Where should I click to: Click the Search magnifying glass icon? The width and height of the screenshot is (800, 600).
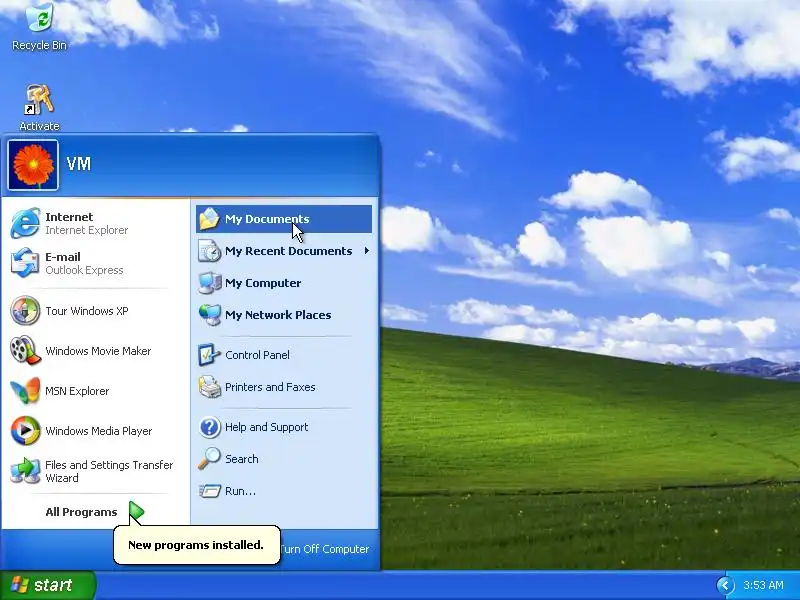(209, 459)
